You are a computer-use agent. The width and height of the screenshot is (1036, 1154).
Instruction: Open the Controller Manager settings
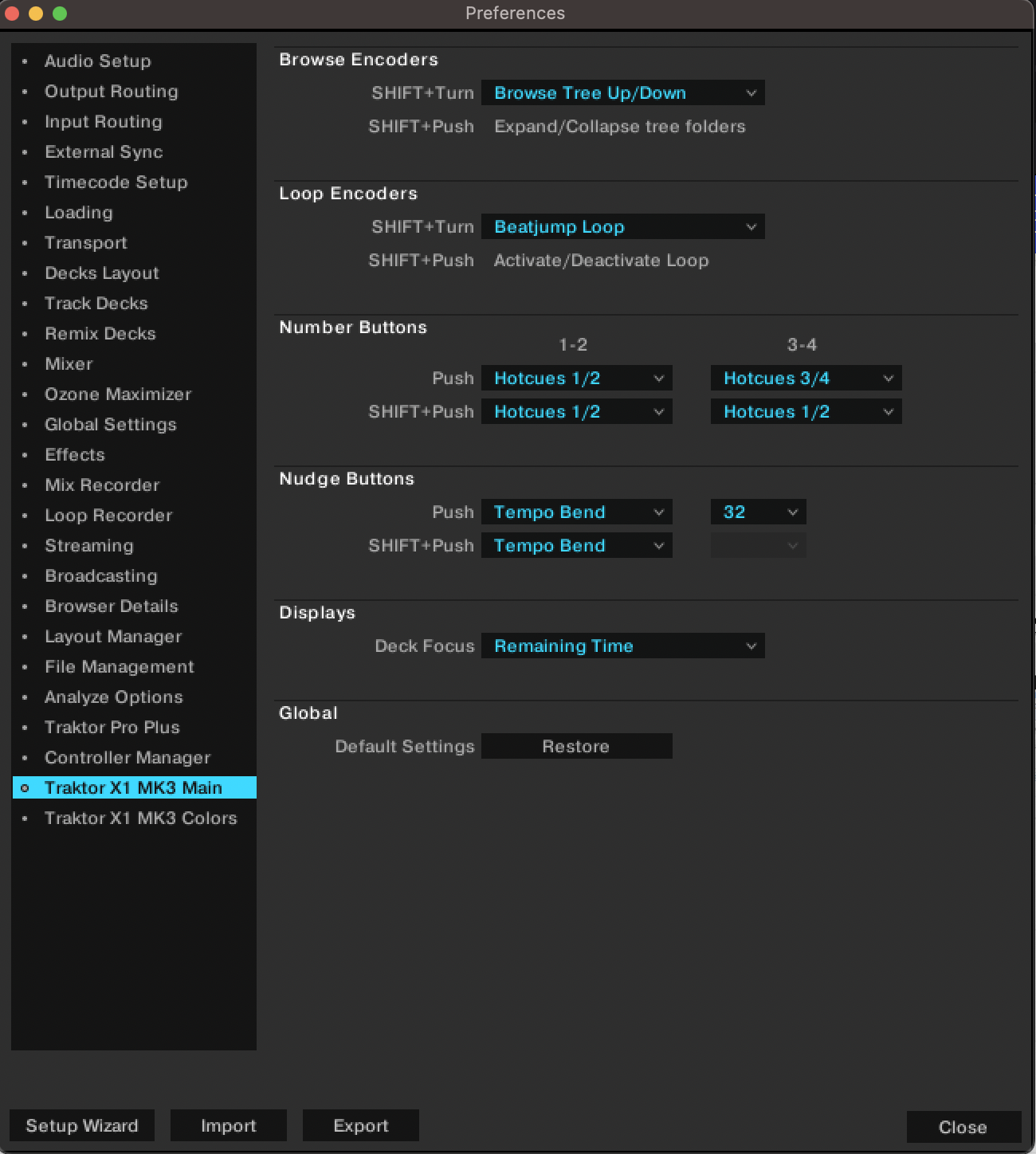point(128,757)
